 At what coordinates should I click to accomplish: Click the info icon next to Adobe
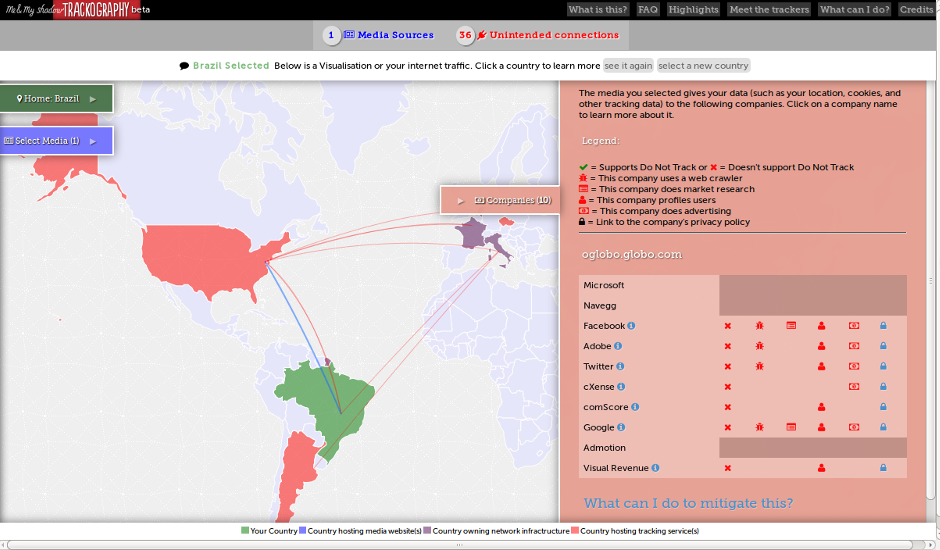618,346
